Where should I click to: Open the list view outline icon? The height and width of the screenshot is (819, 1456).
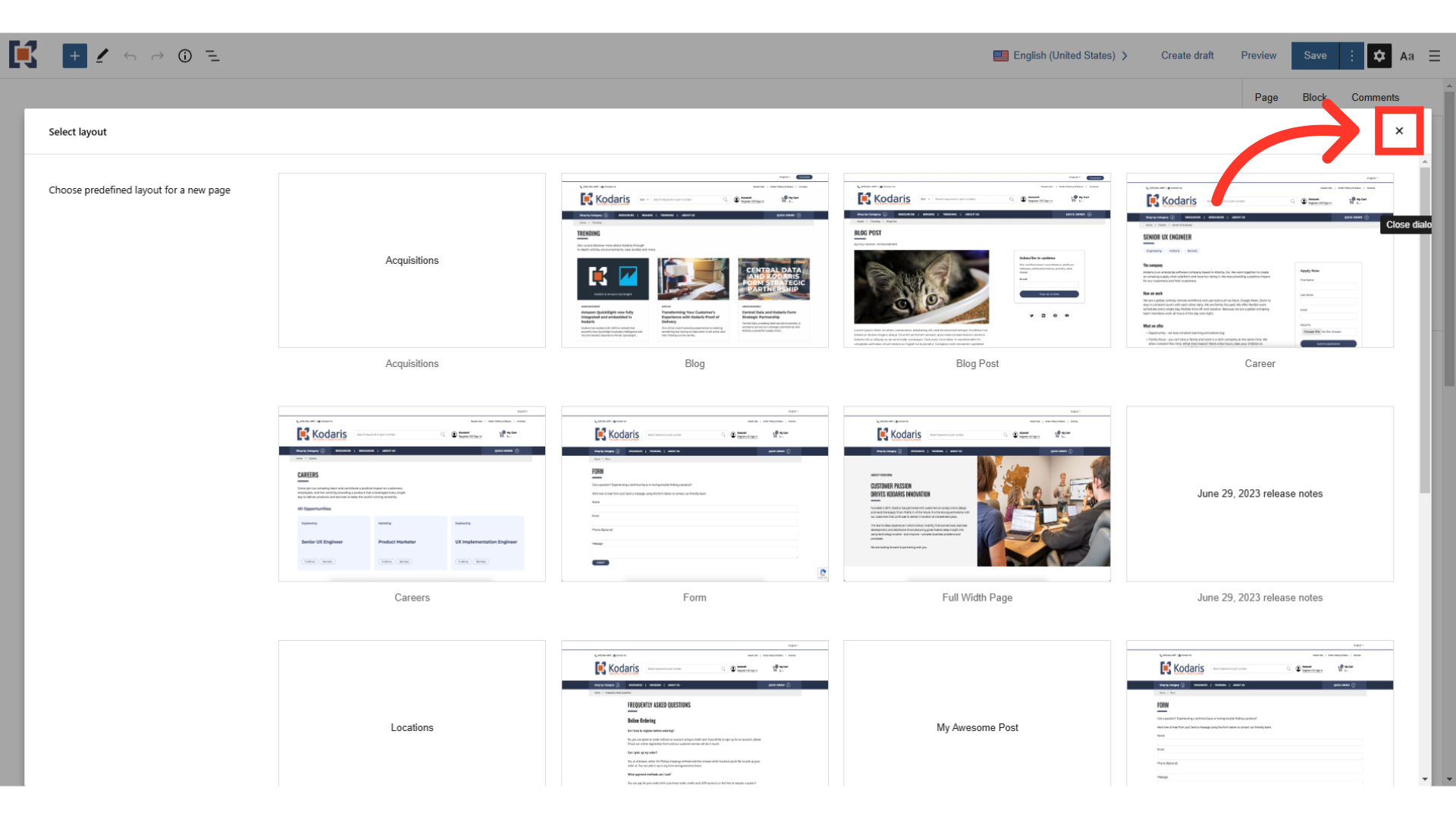[212, 56]
